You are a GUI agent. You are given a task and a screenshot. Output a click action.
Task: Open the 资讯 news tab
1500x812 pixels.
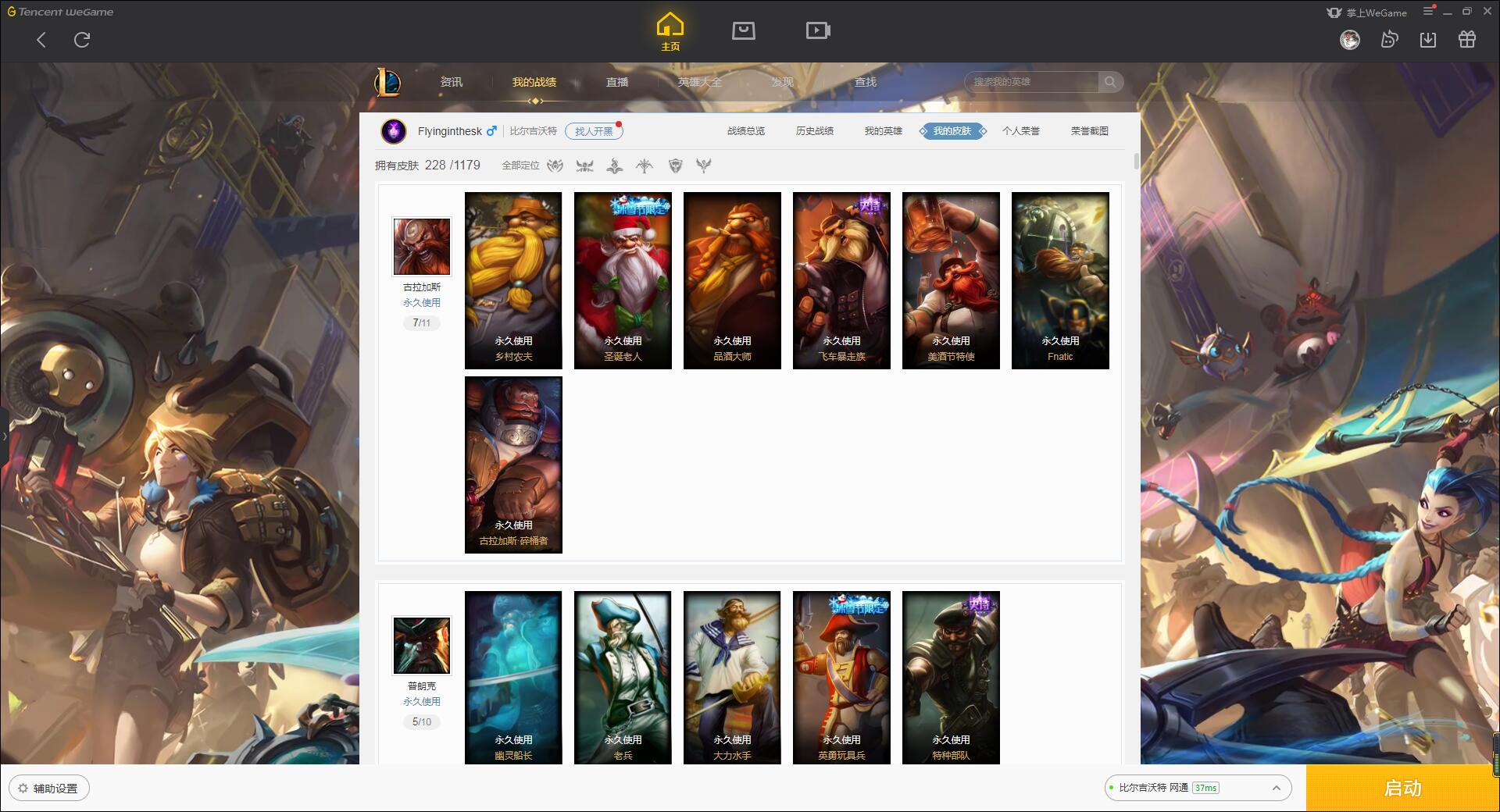click(451, 82)
